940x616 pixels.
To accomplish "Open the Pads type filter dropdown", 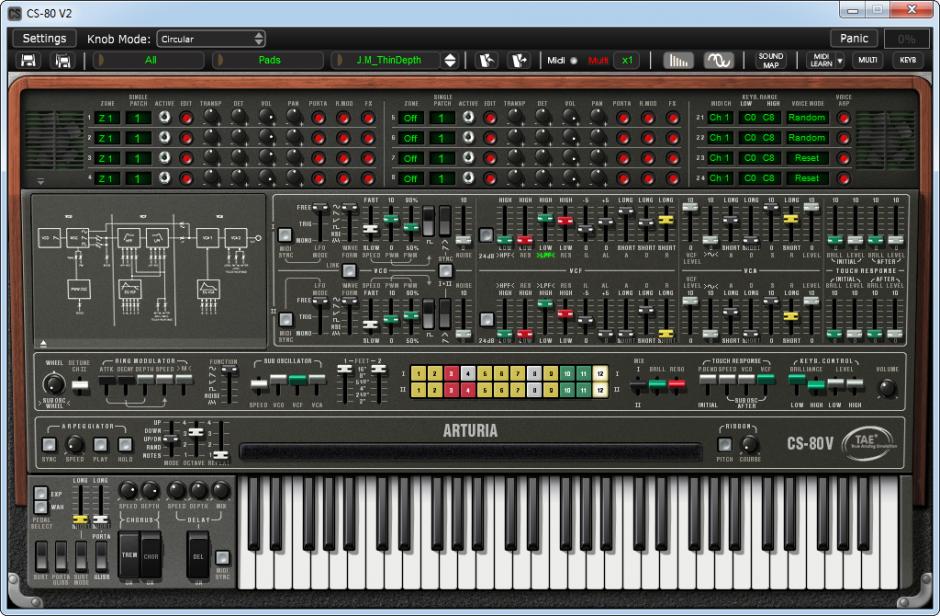I will pyautogui.click(x=269, y=60).
